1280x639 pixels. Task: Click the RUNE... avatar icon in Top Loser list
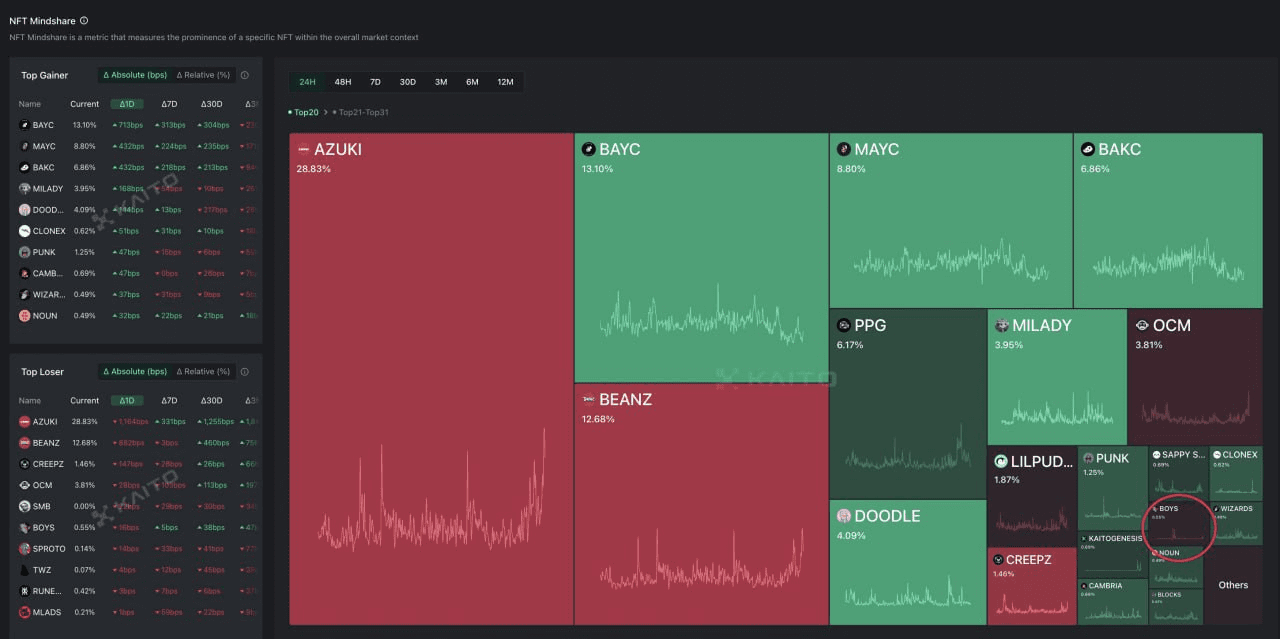(x=24, y=591)
